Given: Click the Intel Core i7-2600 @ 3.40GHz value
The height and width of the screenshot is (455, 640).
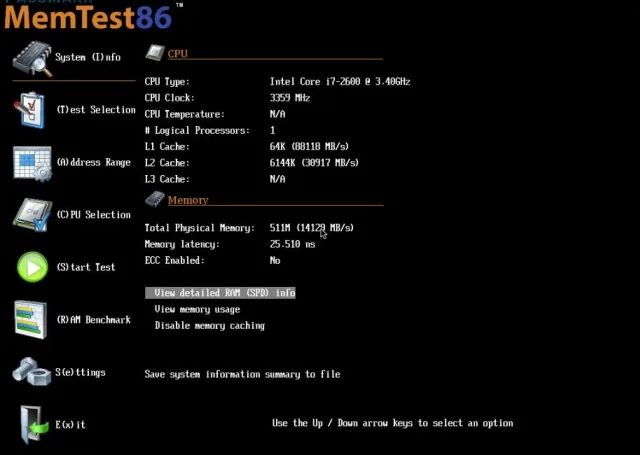Looking at the screenshot, I should point(340,82).
